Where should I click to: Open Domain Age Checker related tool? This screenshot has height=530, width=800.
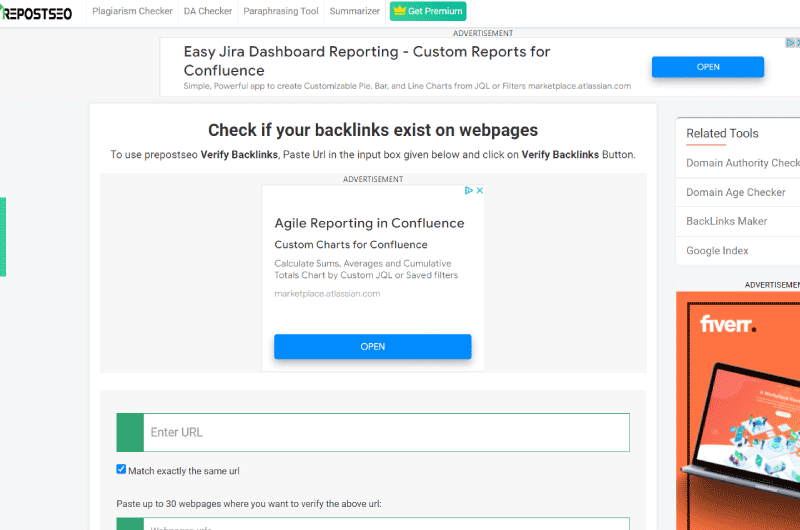(x=736, y=192)
